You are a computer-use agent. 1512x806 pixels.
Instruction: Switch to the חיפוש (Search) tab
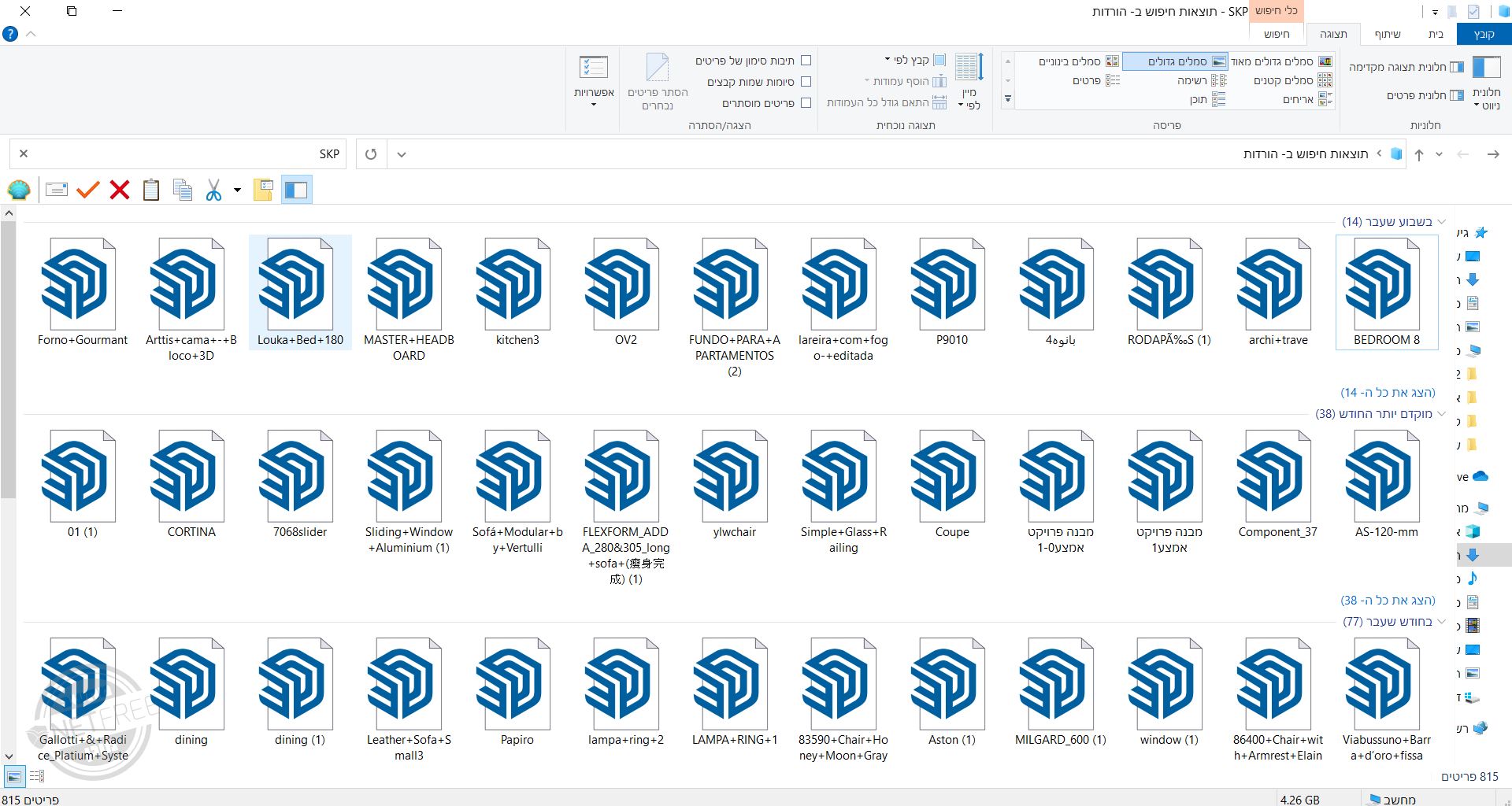click(x=1277, y=34)
